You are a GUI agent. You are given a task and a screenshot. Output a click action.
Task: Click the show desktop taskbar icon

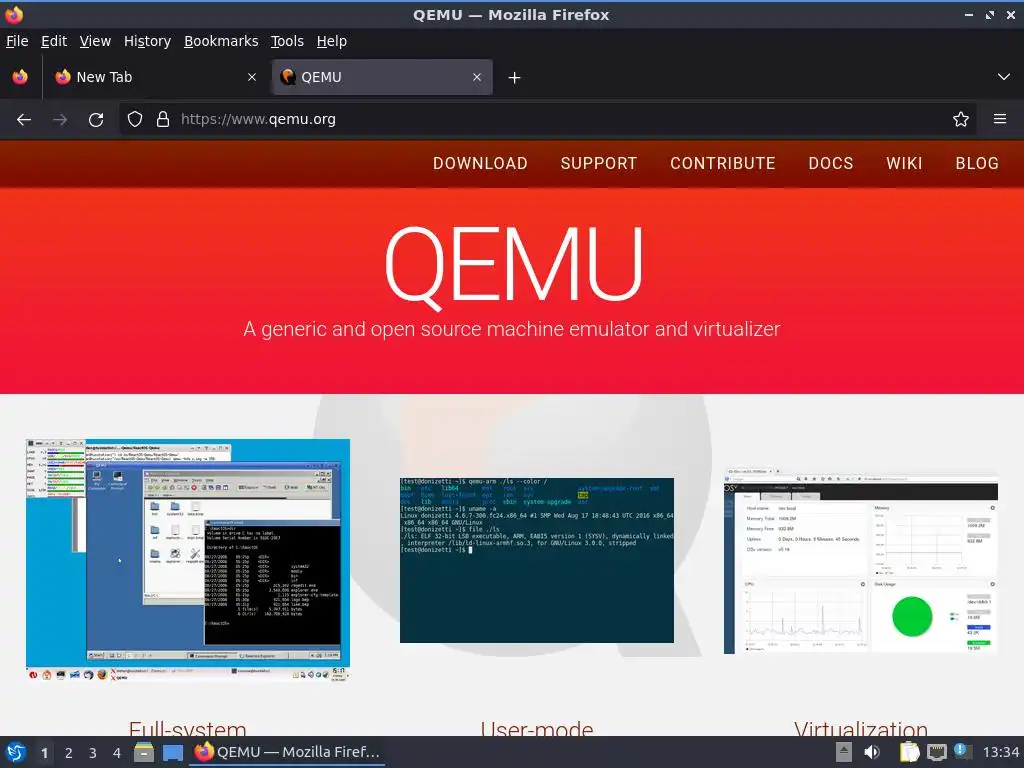[x=172, y=752]
